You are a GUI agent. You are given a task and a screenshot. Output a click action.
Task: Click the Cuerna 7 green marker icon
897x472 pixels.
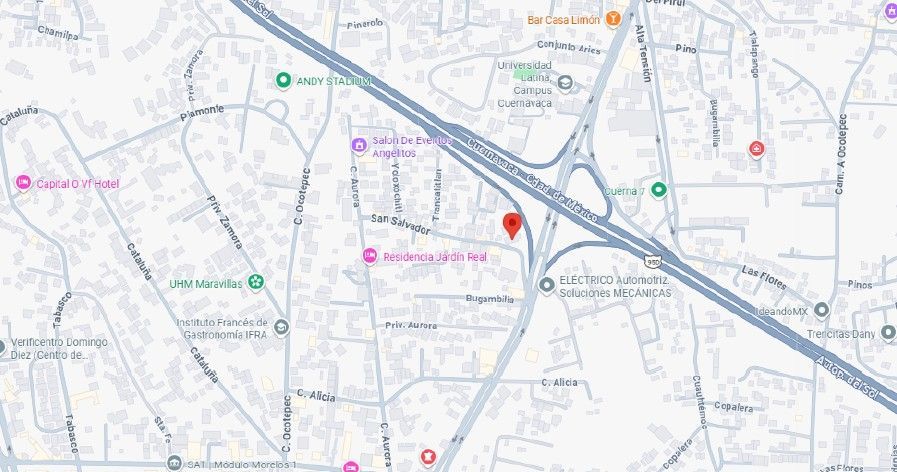[x=659, y=189]
